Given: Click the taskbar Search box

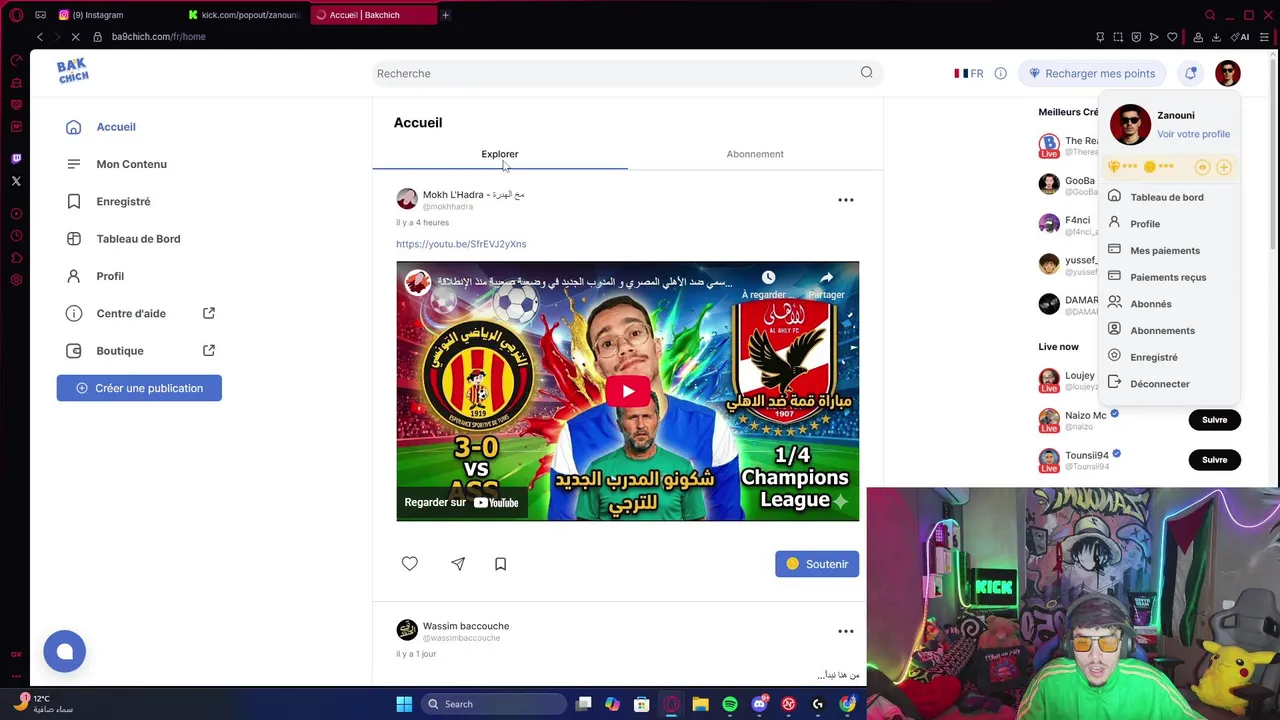Looking at the screenshot, I should [493, 704].
